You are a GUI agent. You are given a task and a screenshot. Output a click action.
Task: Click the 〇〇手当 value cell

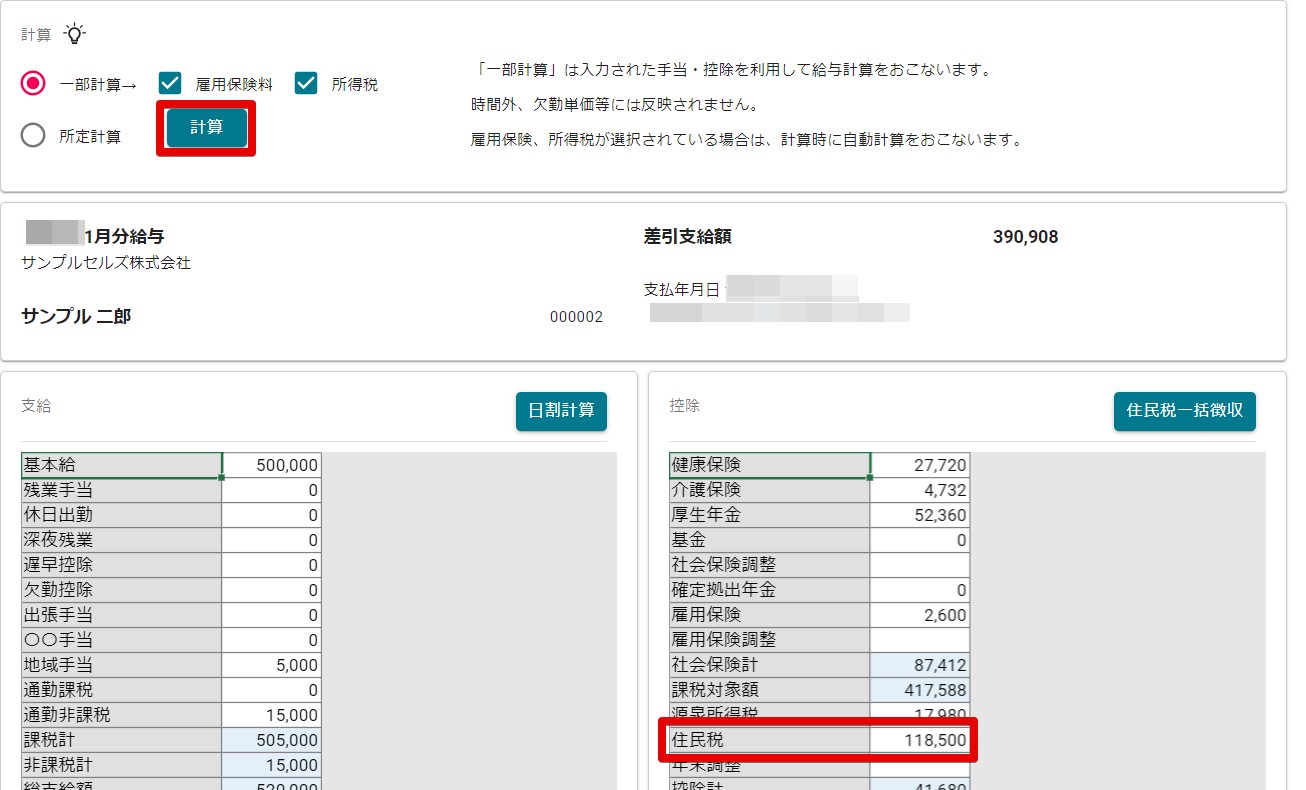(271, 640)
